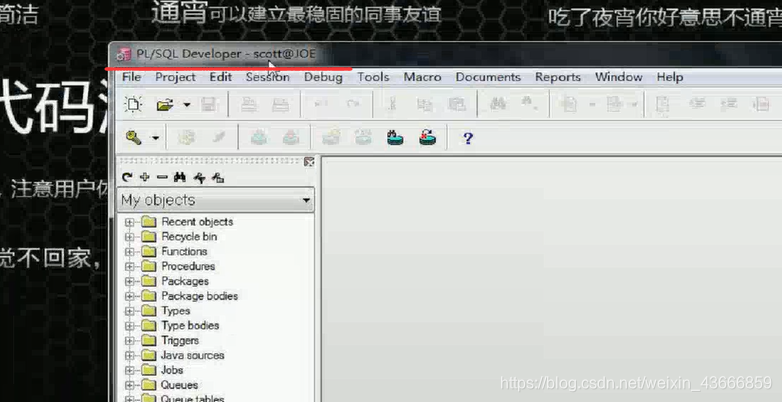Viewport: 782px width, 402px height.
Task: Open the Help menu
Action: (x=670, y=77)
